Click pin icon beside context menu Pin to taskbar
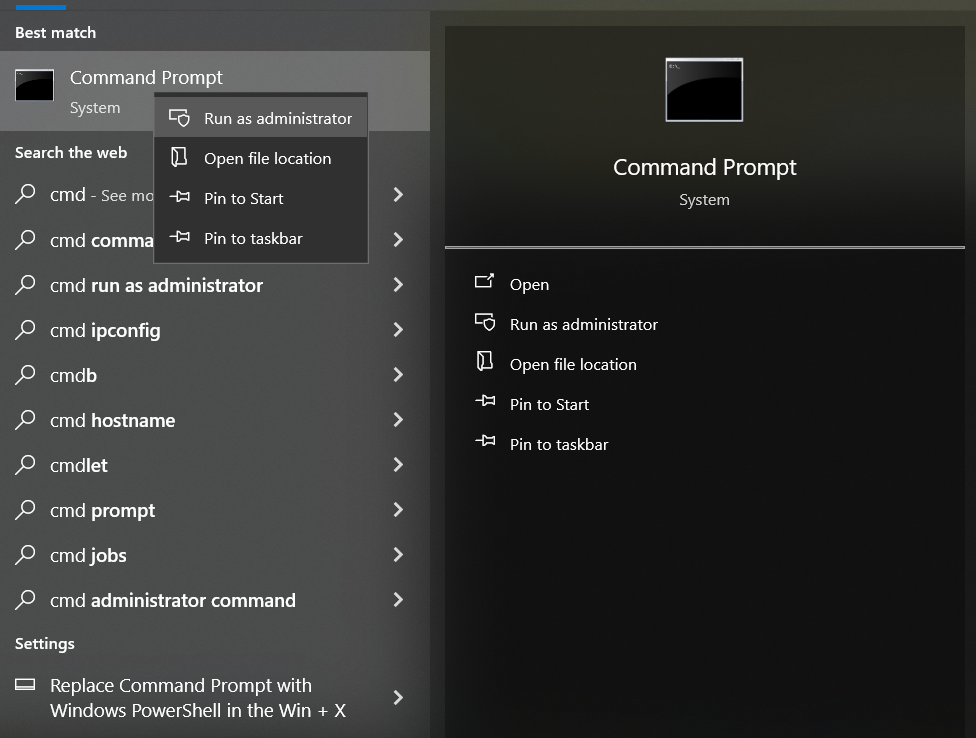 [179, 237]
